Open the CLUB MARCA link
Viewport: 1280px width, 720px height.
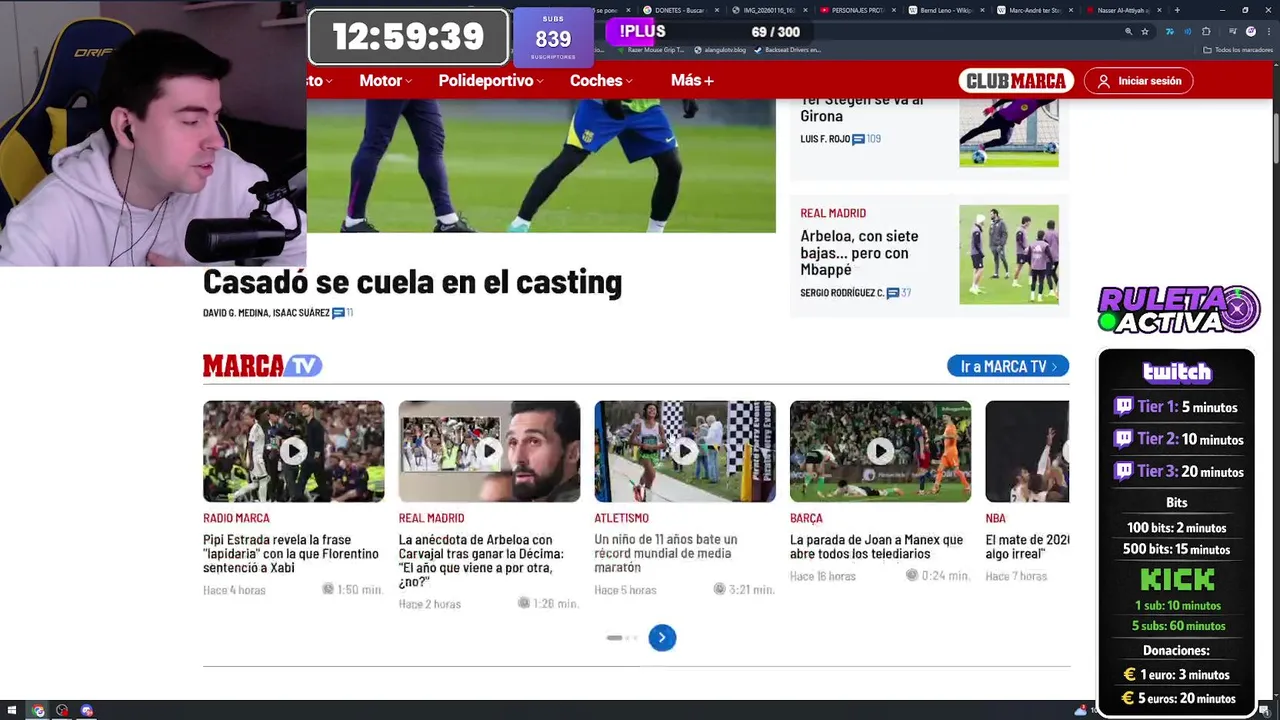click(1016, 81)
